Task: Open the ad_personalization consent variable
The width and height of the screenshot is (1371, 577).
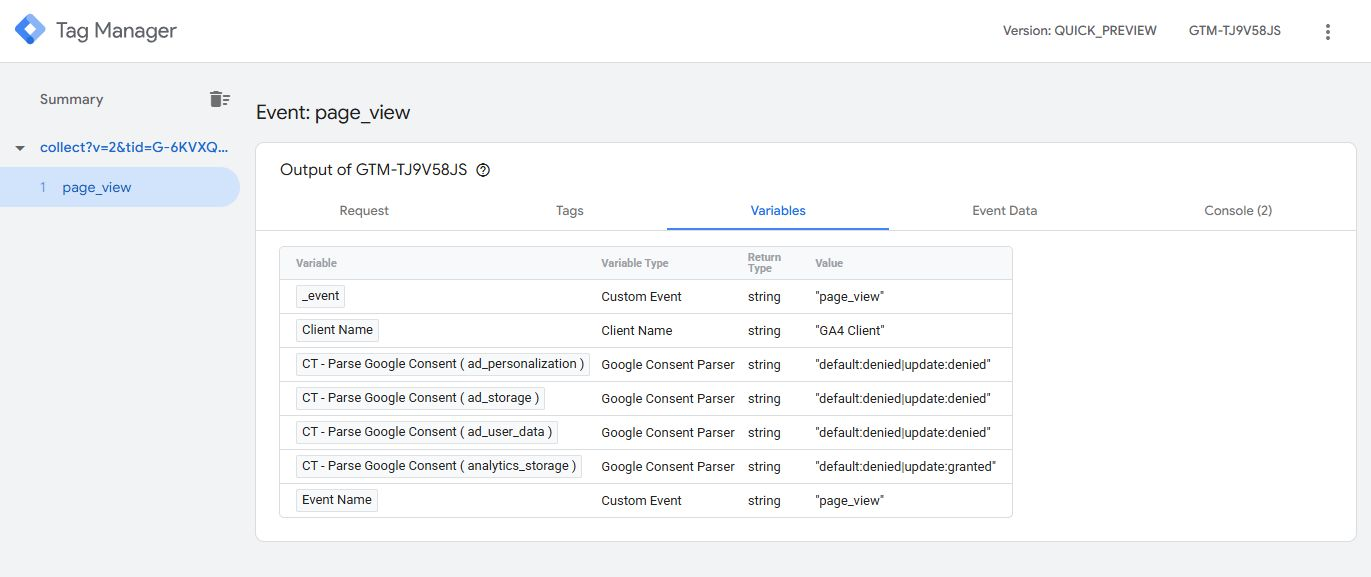Action: click(x=442, y=364)
